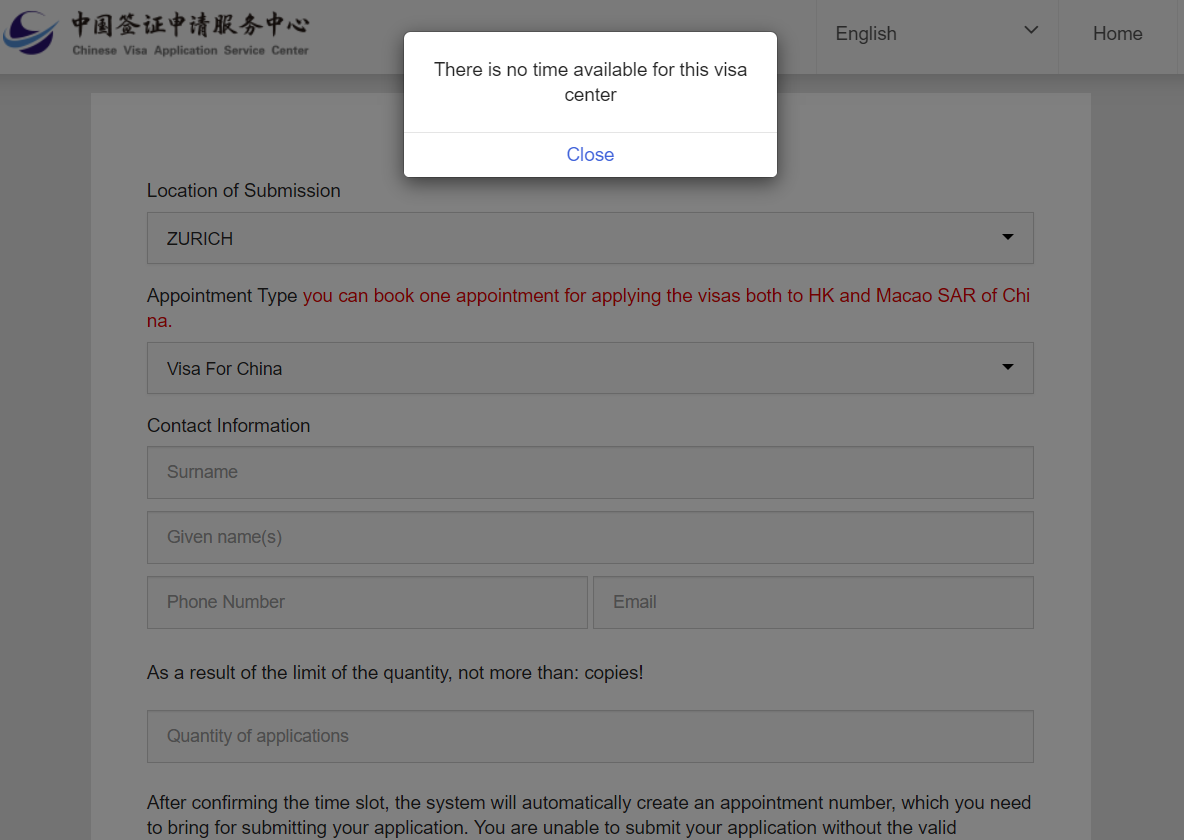
Task: Click the arrow icon in ZURICH field
Action: [1007, 238]
